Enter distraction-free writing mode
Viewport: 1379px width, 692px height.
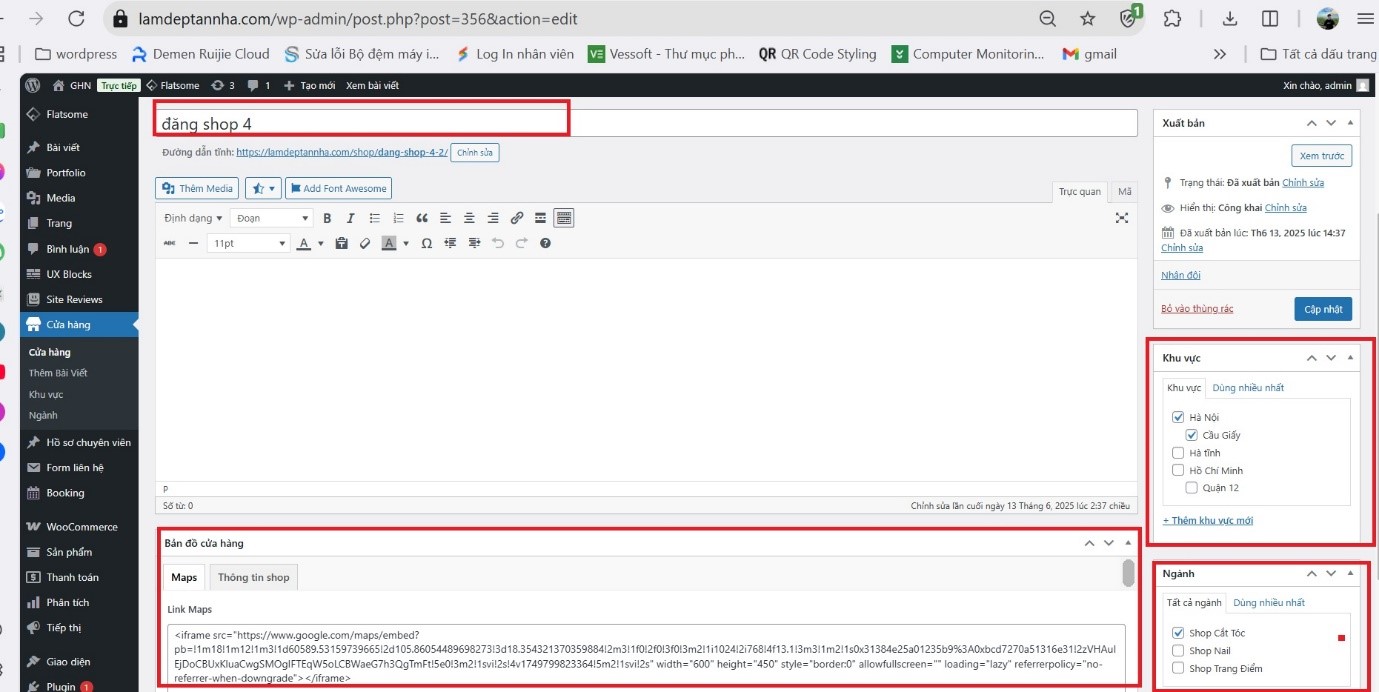coord(1122,218)
